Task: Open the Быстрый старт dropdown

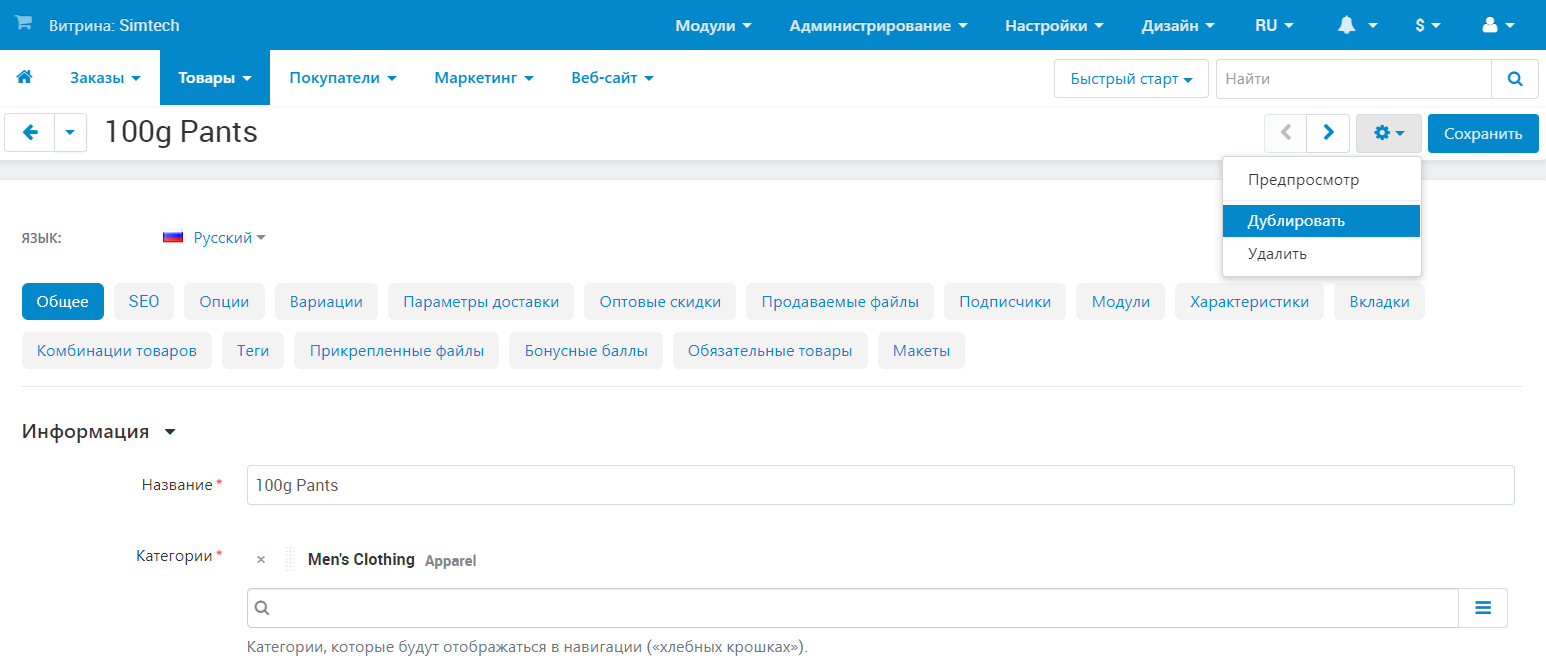Action: 1131,79
